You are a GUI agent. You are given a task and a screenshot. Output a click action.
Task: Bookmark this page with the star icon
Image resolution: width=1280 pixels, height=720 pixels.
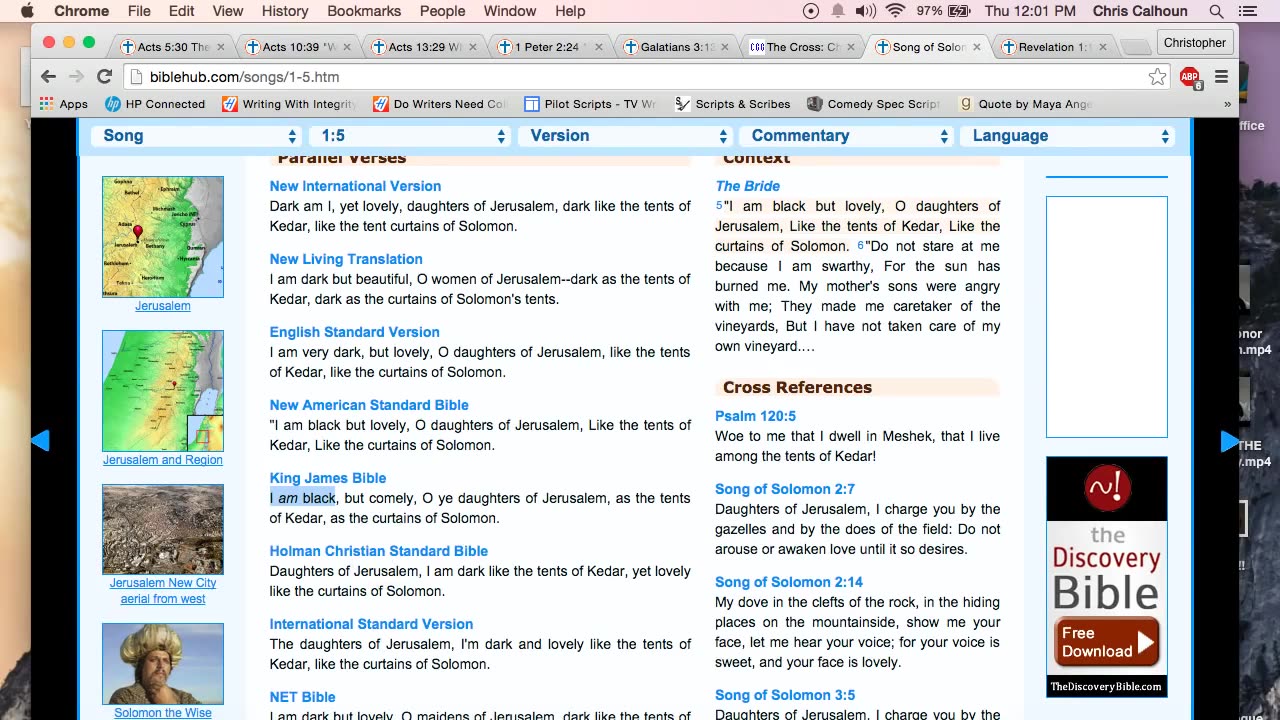pos(1157,76)
